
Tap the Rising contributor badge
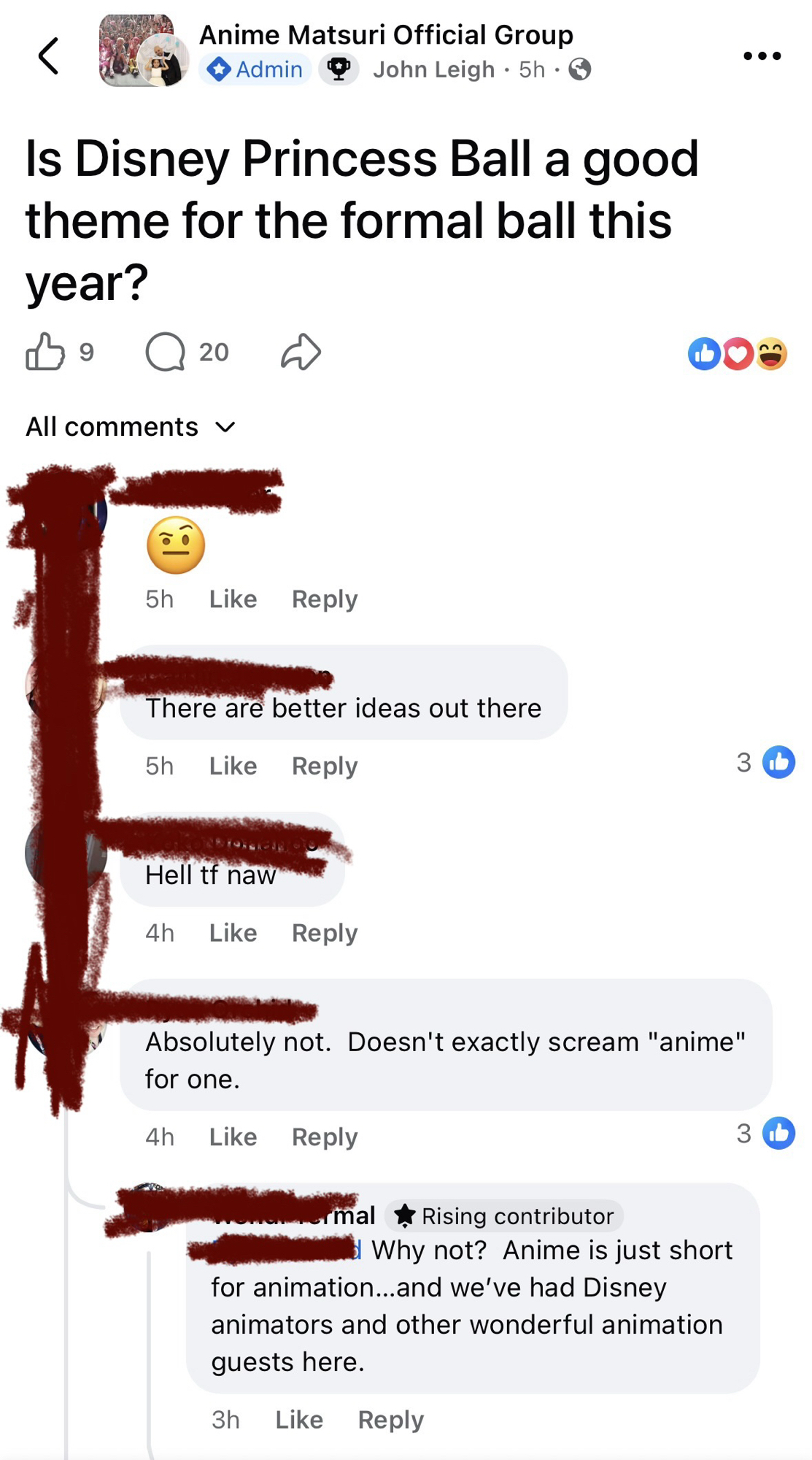[505, 1215]
